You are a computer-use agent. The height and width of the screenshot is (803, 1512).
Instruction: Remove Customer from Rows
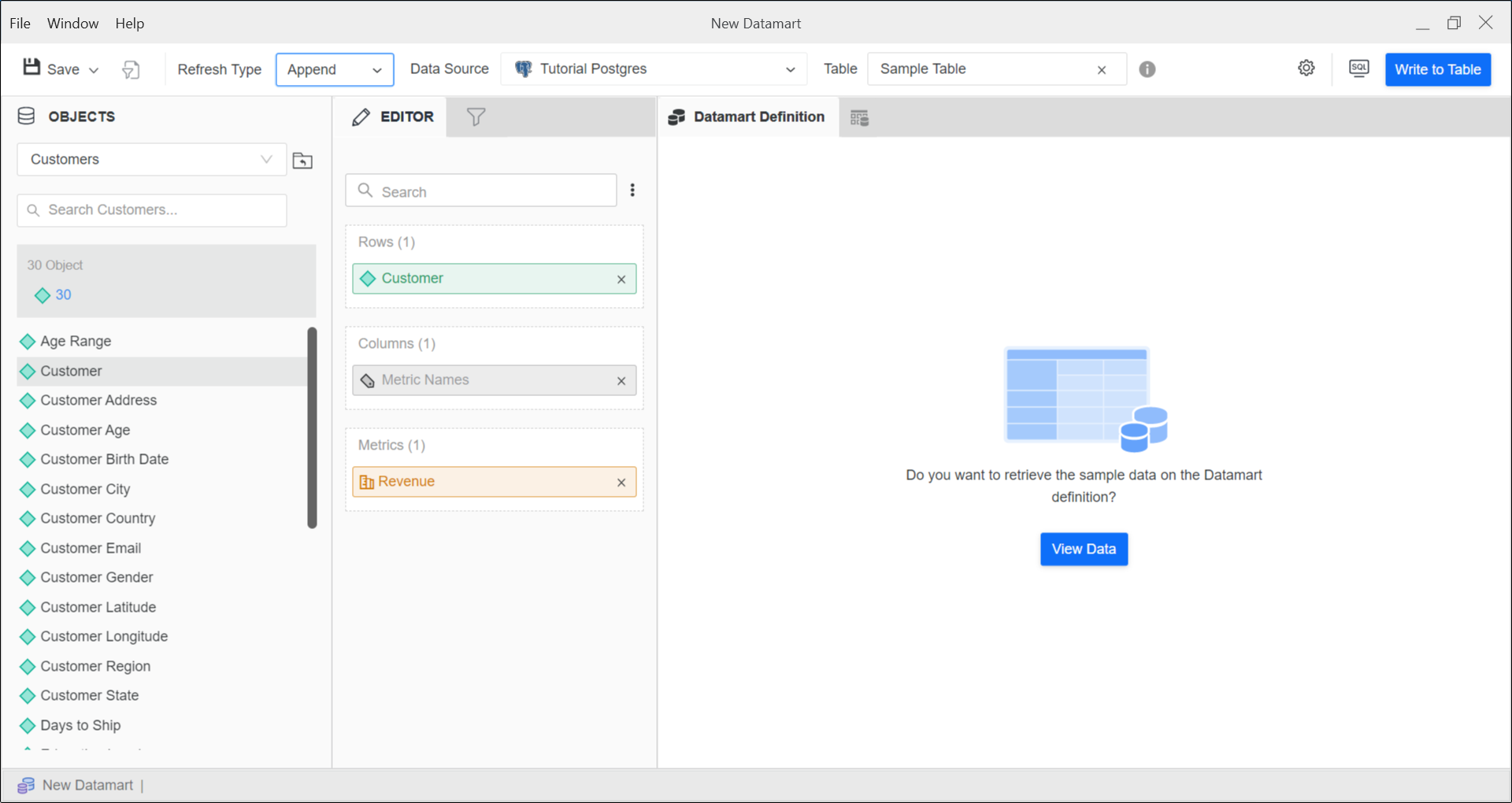coord(621,279)
